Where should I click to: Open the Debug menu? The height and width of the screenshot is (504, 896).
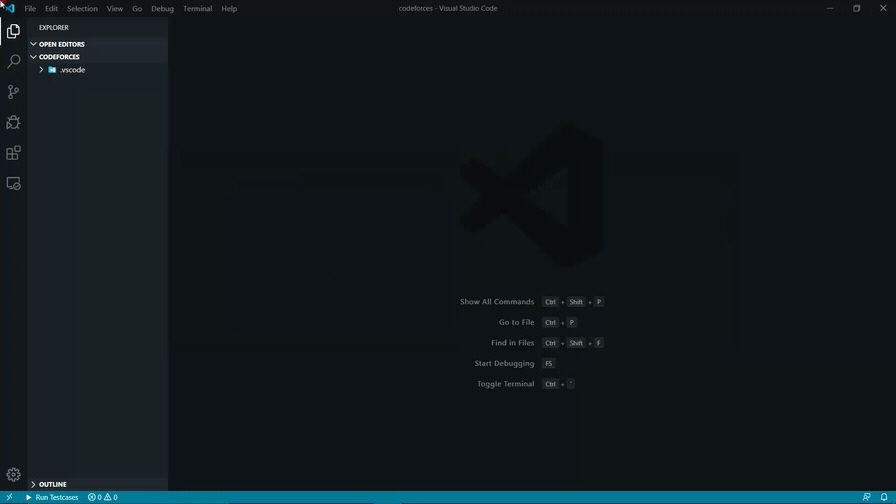[162, 9]
